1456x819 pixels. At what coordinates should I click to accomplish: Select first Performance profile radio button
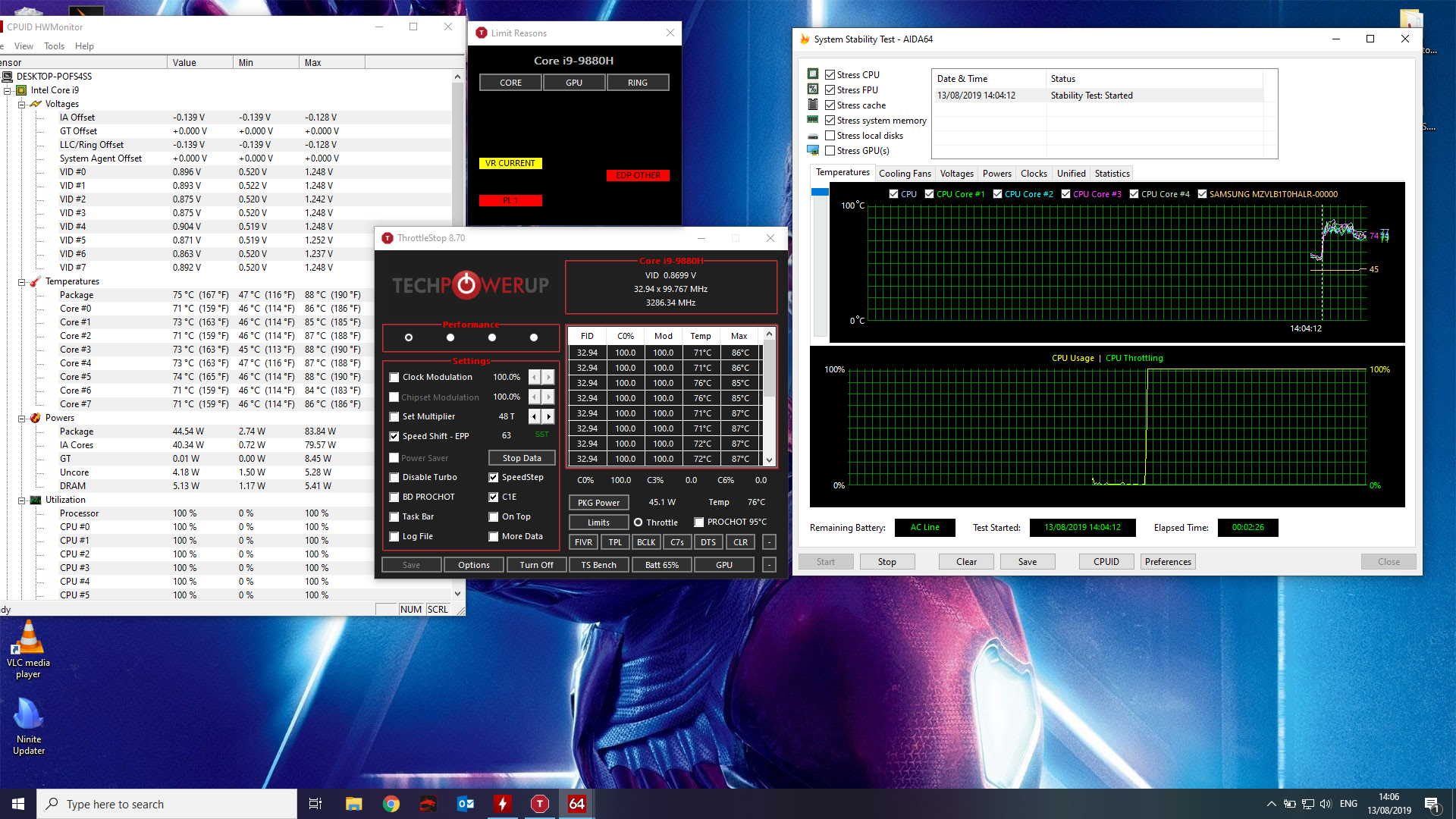click(x=409, y=337)
